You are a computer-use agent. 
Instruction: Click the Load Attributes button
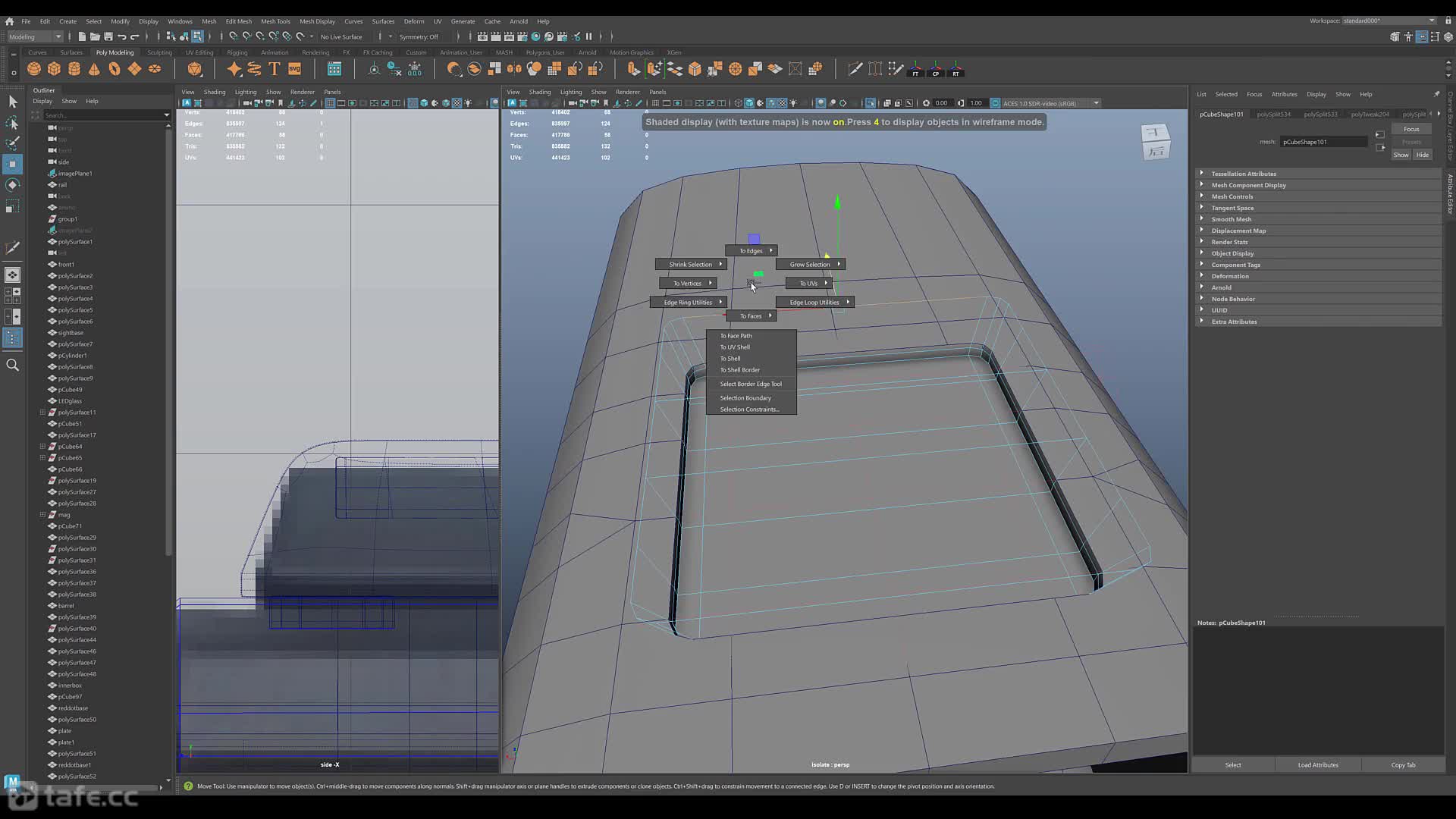point(1318,765)
